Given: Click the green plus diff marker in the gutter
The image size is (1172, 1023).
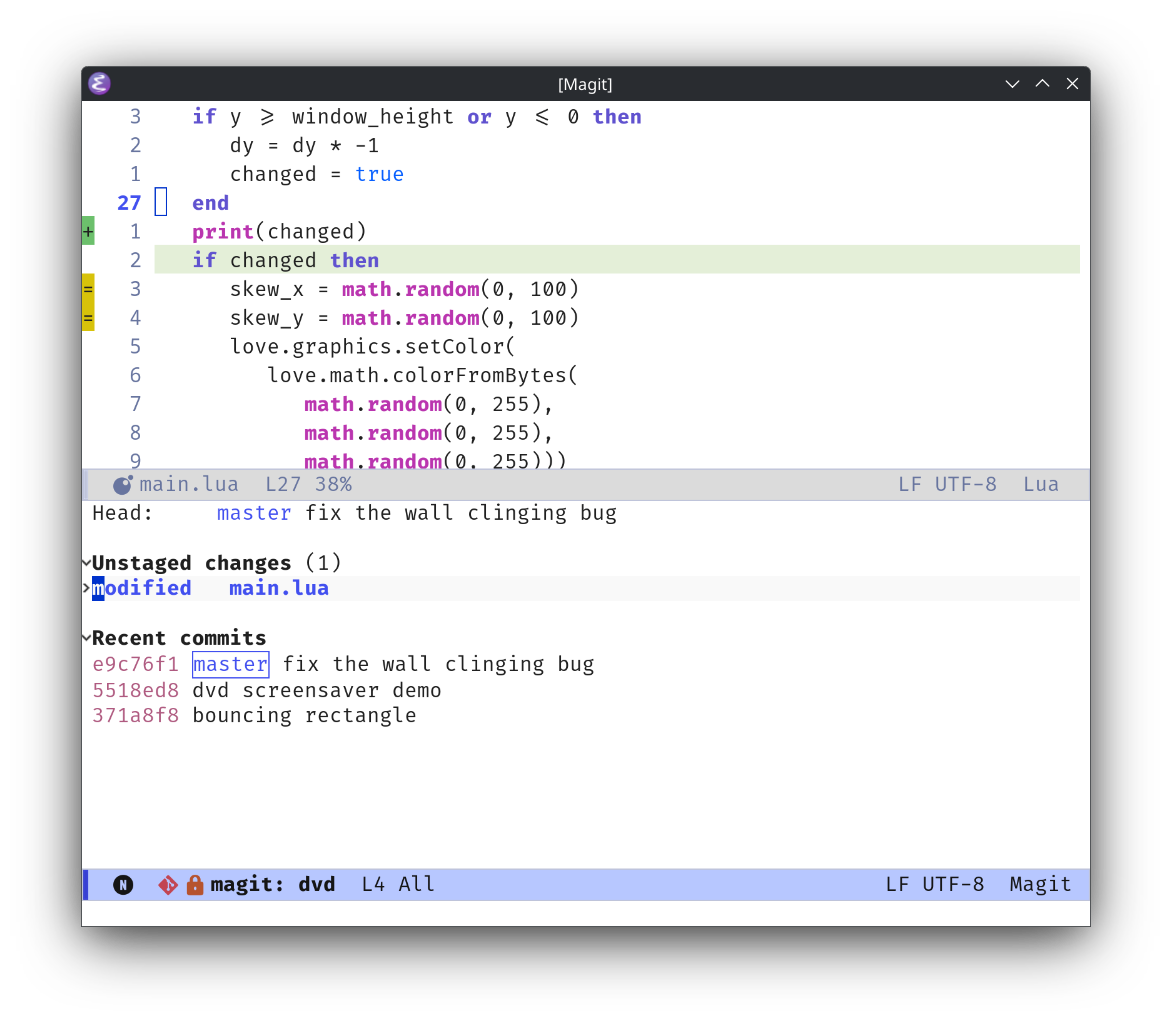Looking at the screenshot, I should click(88, 232).
